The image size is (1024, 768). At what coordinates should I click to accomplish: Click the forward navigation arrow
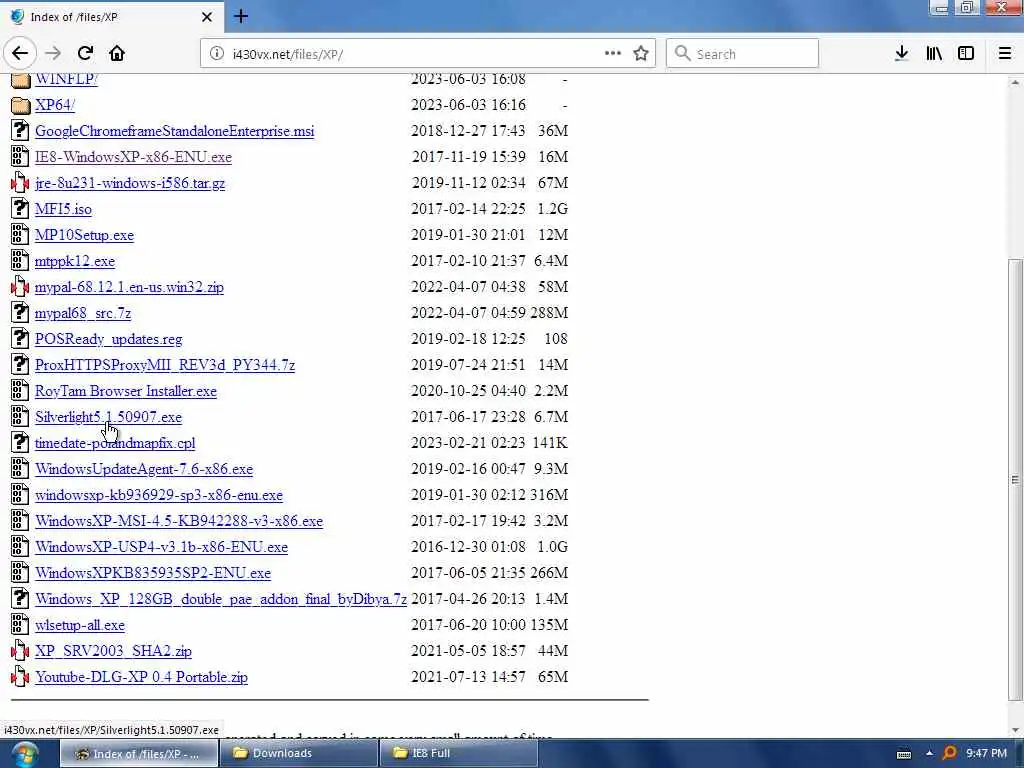(x=53, y=54)
